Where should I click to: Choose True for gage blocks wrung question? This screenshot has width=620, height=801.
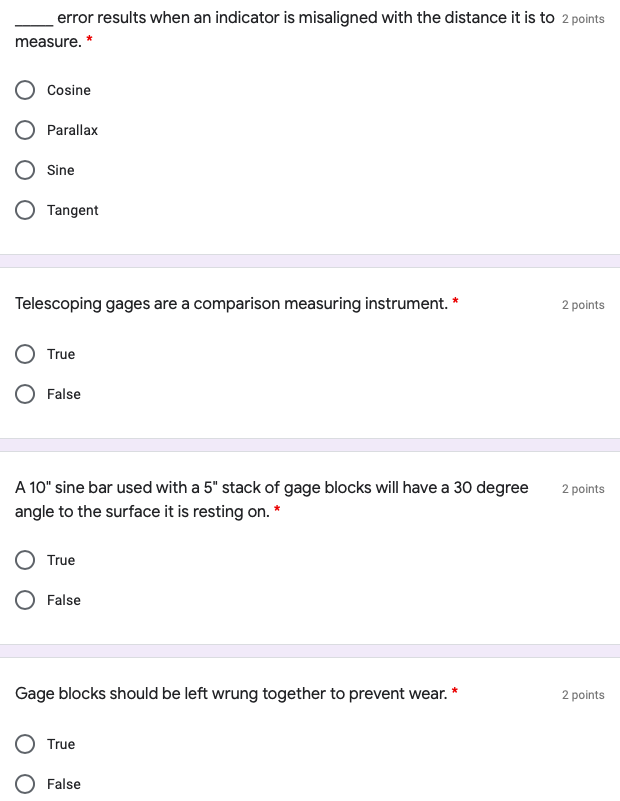pyautogui.click(x=25, y=744)
